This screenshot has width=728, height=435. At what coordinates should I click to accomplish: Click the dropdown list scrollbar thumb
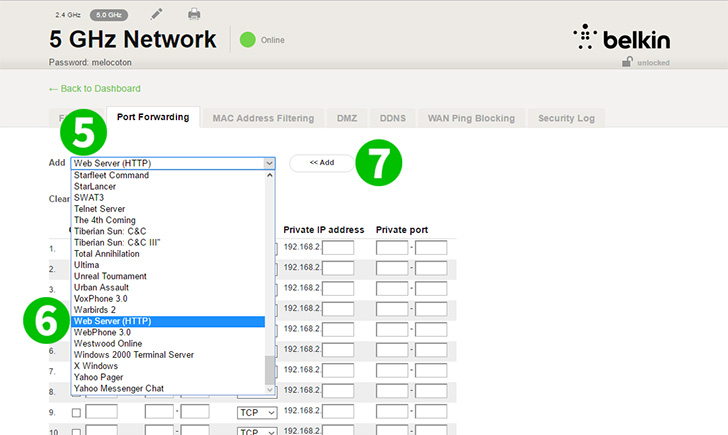click(x=269, y=370)
